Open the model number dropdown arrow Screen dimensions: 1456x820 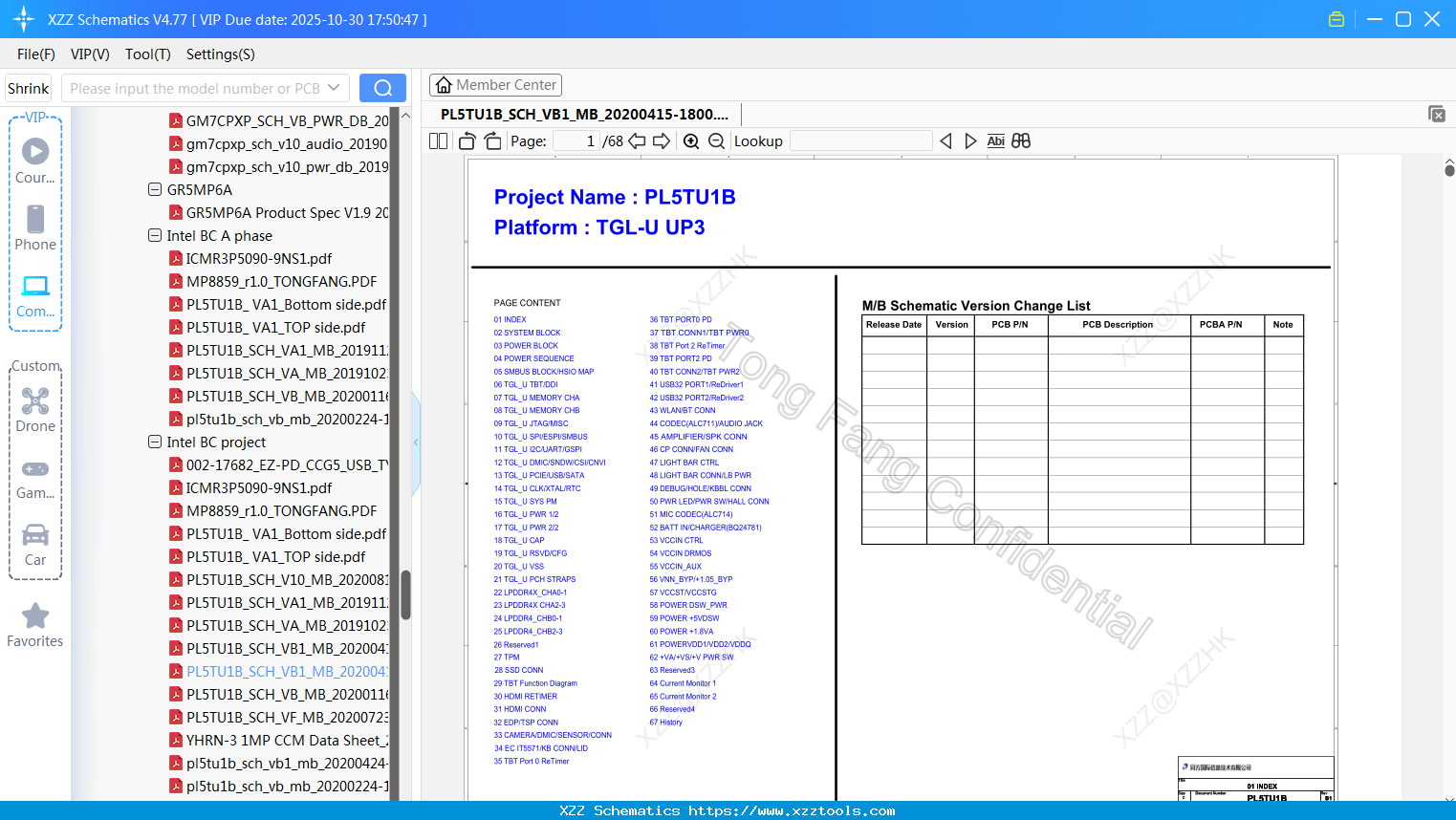334,88
